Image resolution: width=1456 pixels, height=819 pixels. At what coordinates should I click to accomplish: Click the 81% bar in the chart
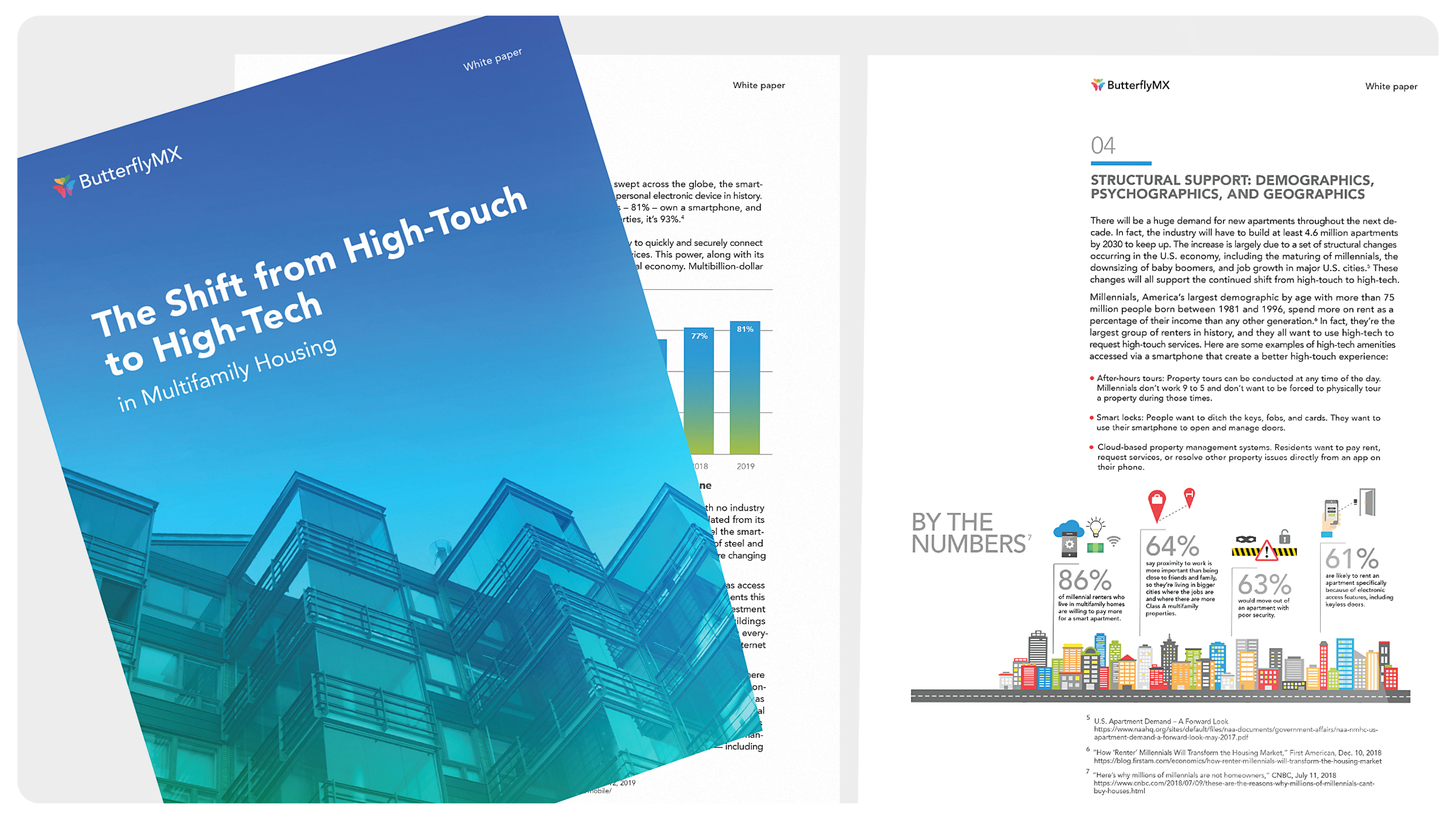coord(745,387)
